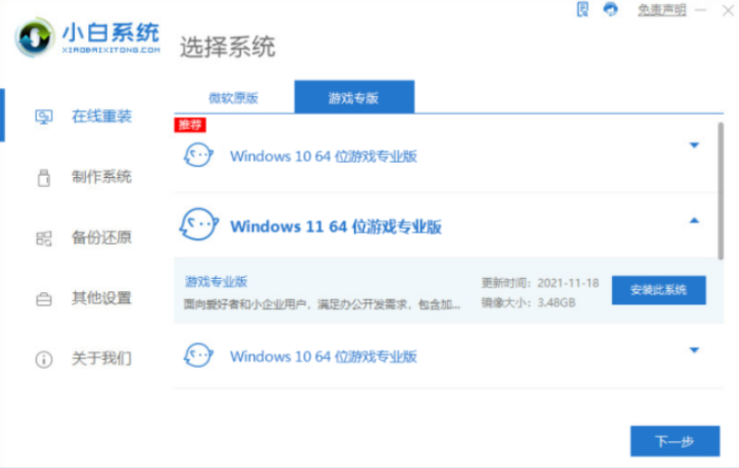Viewport: 739px width, 468px height.
Task: Click the 关于我们 info icon
Action: tap(44, 360)
